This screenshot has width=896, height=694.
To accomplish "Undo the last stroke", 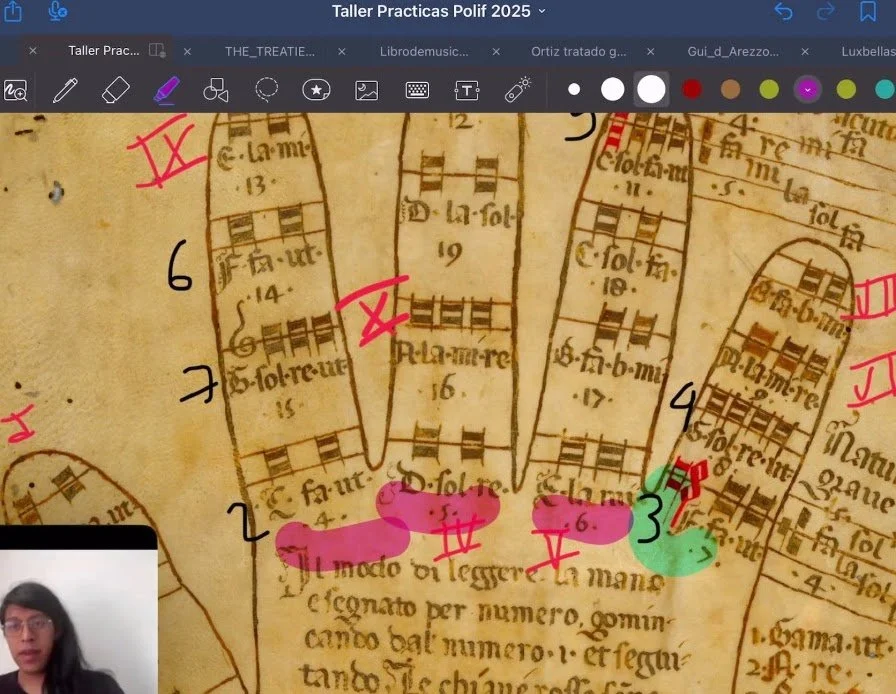I will 783,11.
